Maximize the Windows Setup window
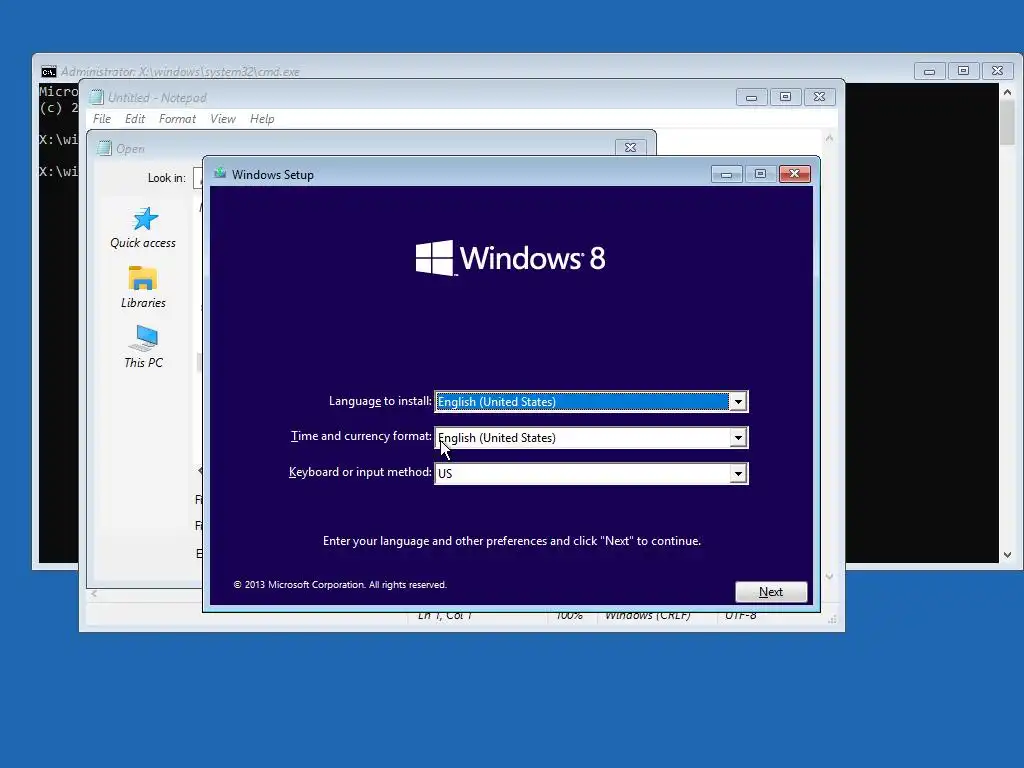This screenshot has height=768, width=1024. click(x=760, y=174)
